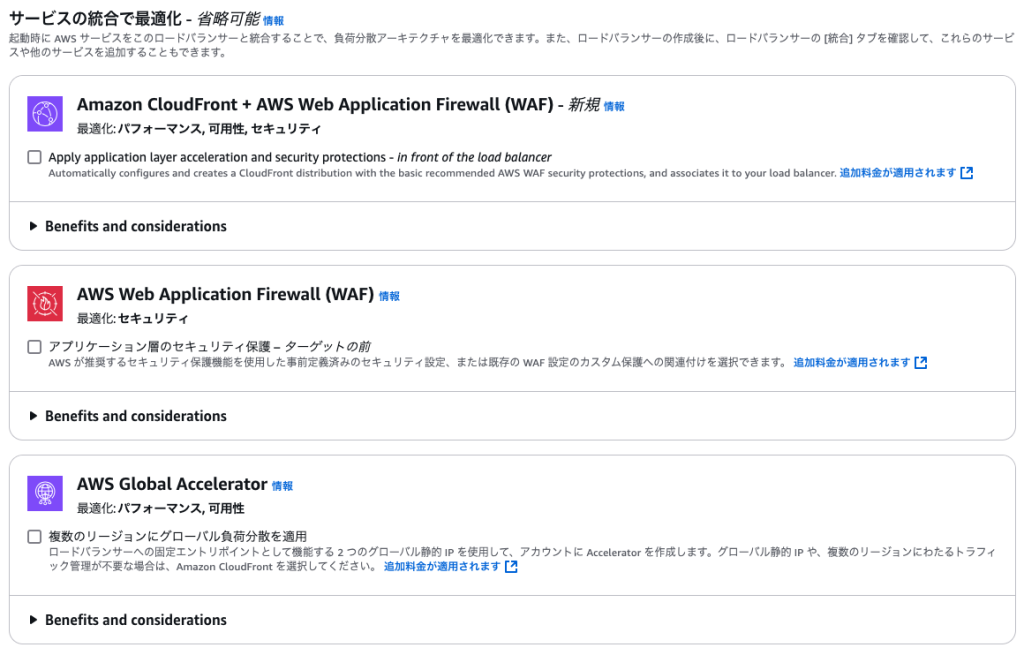This screenshot has width=1024, height=655.
Task: Open 情報 link beside サービスの統合で最適化 heading
Action: [x=274, y=21]
